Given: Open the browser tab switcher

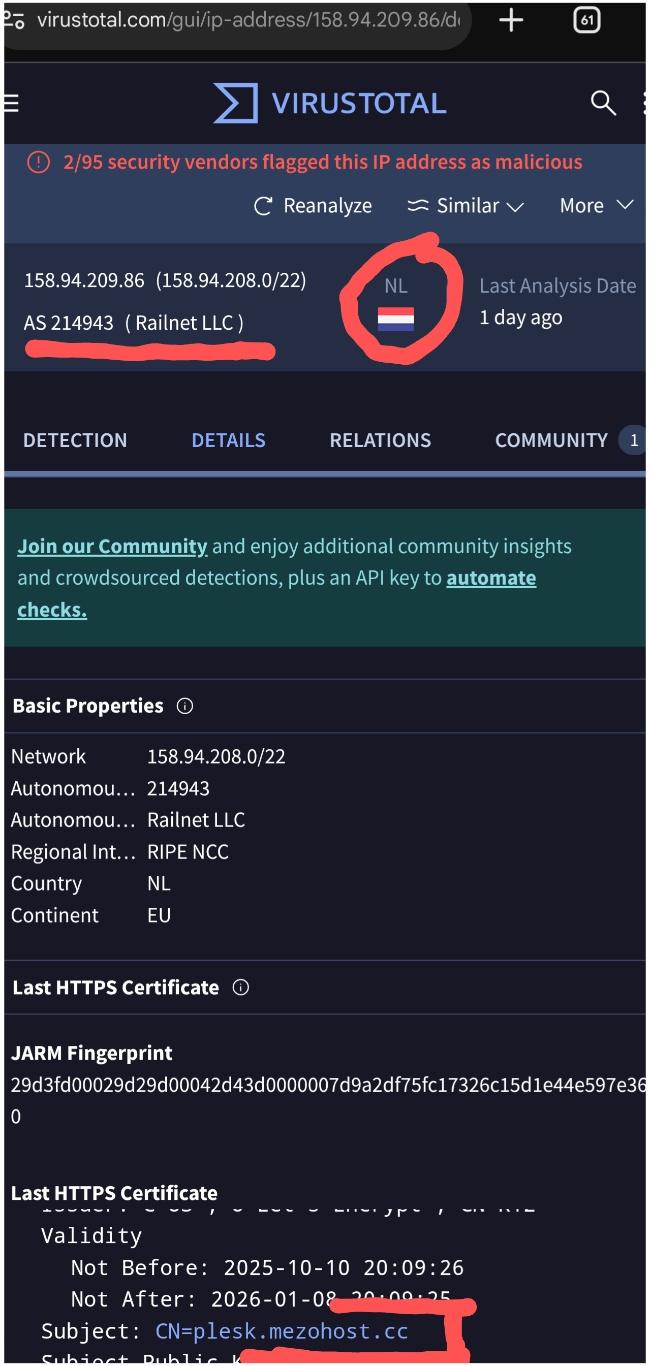Looking at the screenshot, I should [x=586, y=20].
